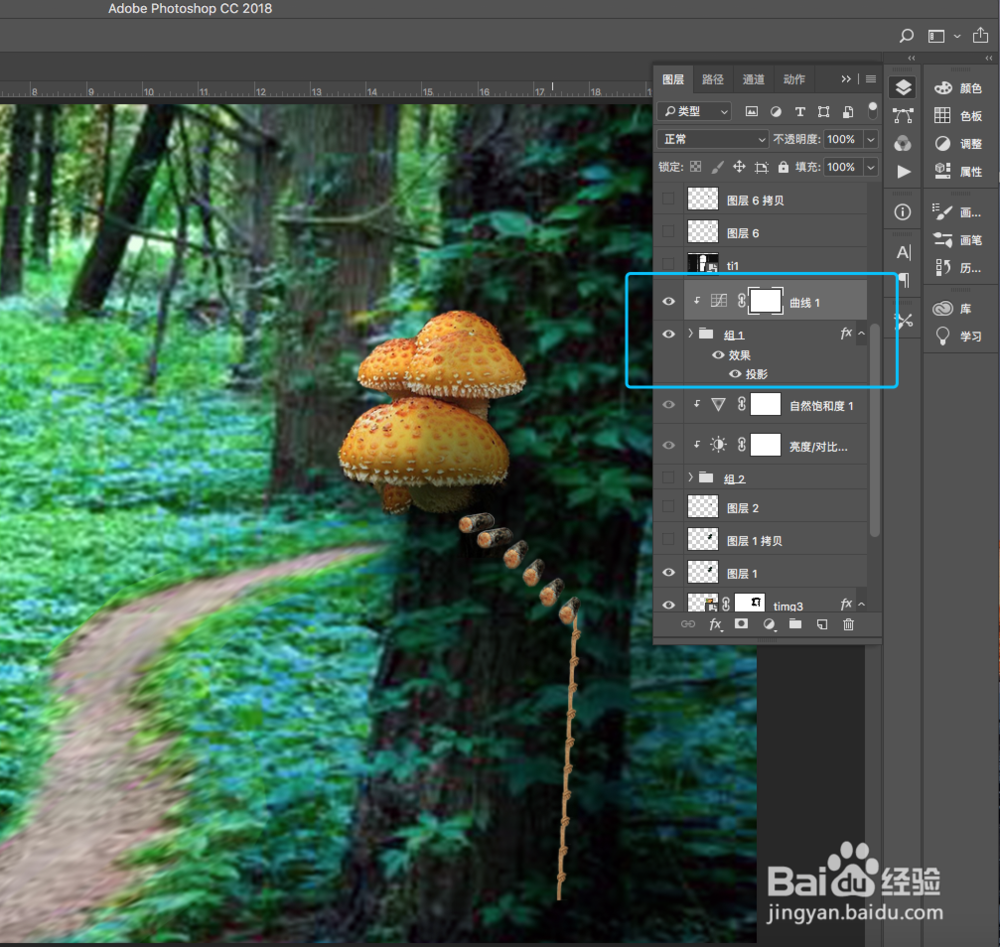Open the Character panel A| icon

(903, 253)
